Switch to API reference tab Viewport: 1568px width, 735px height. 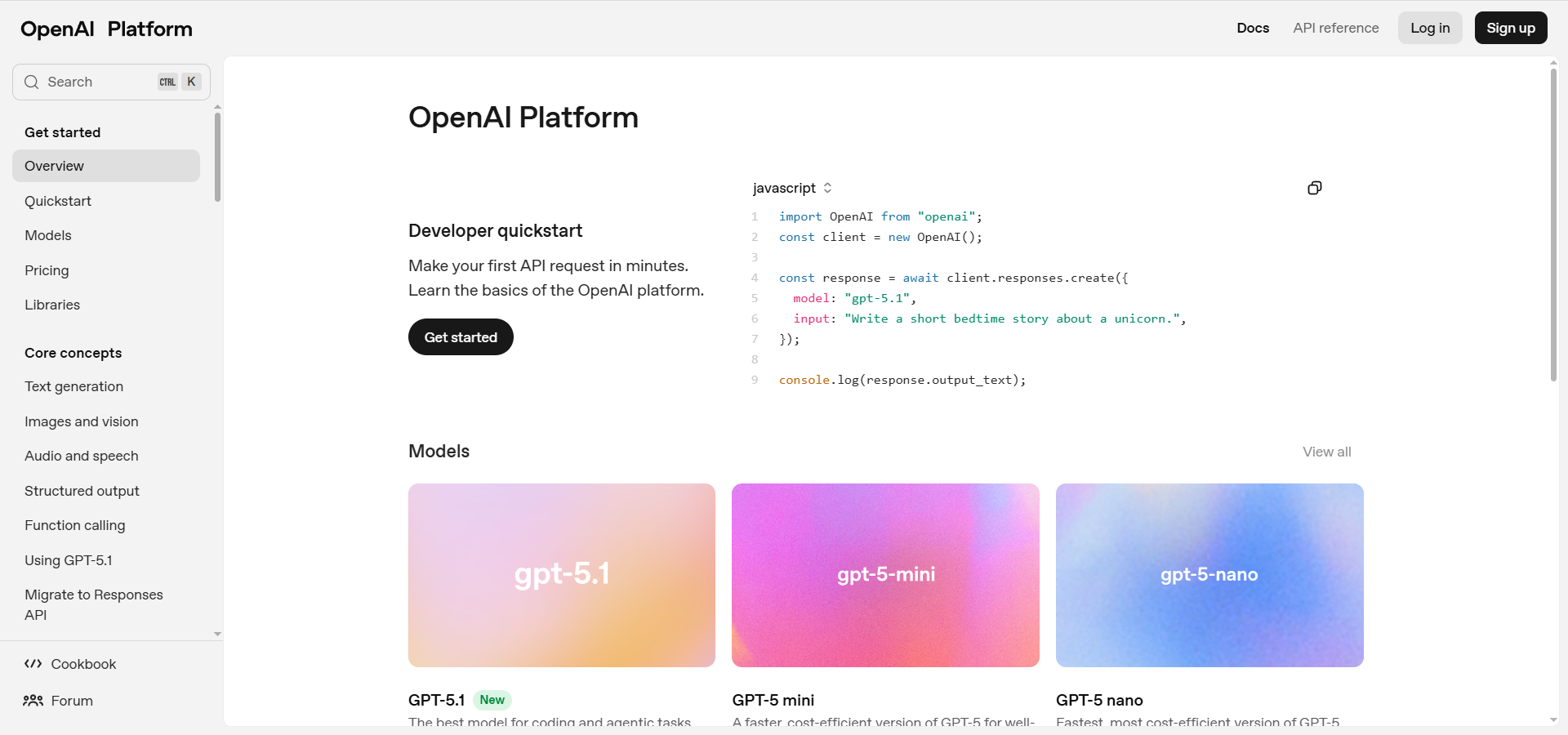point(1335,28)
